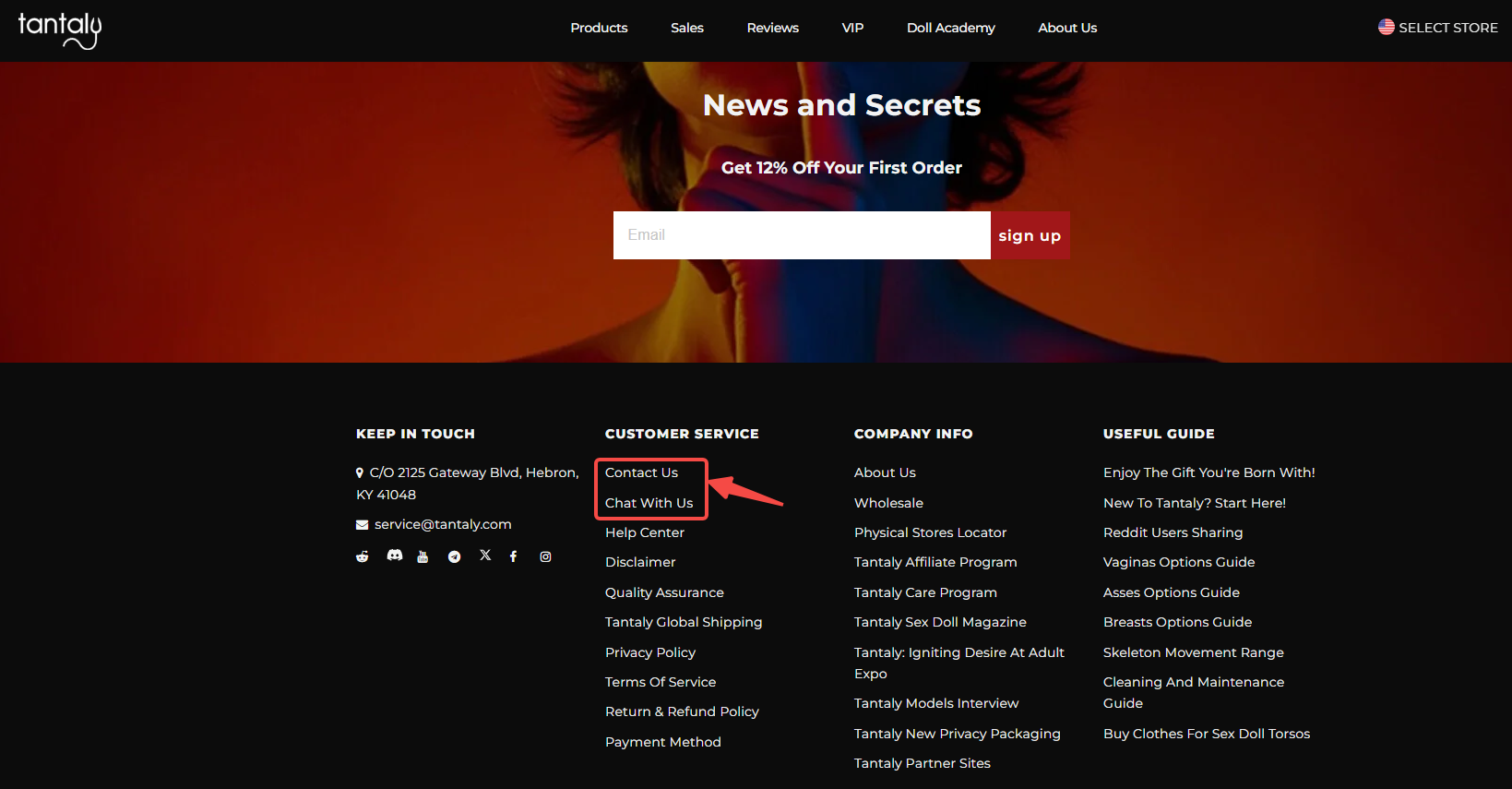Click the US flag store icon
Image resolution: width=1512 pixels, height=789 pixels.
[1387, 28]
